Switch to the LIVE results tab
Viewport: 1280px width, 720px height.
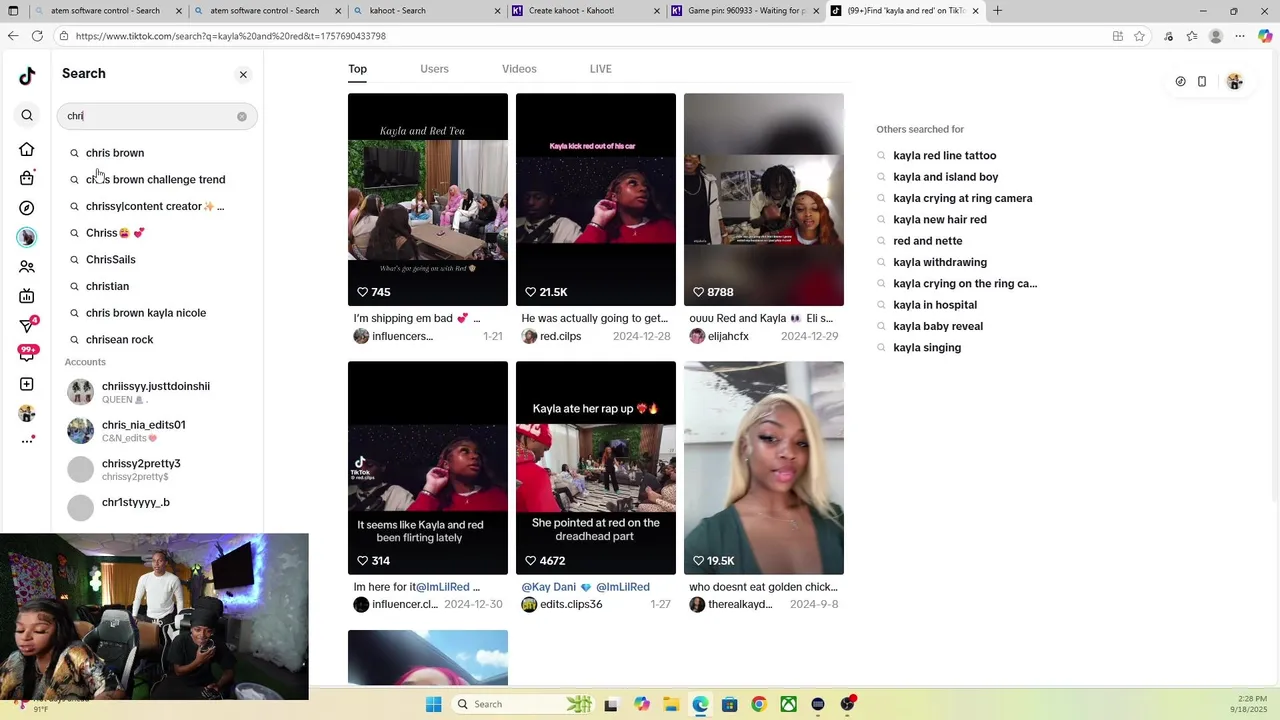[x=601, y=69]
